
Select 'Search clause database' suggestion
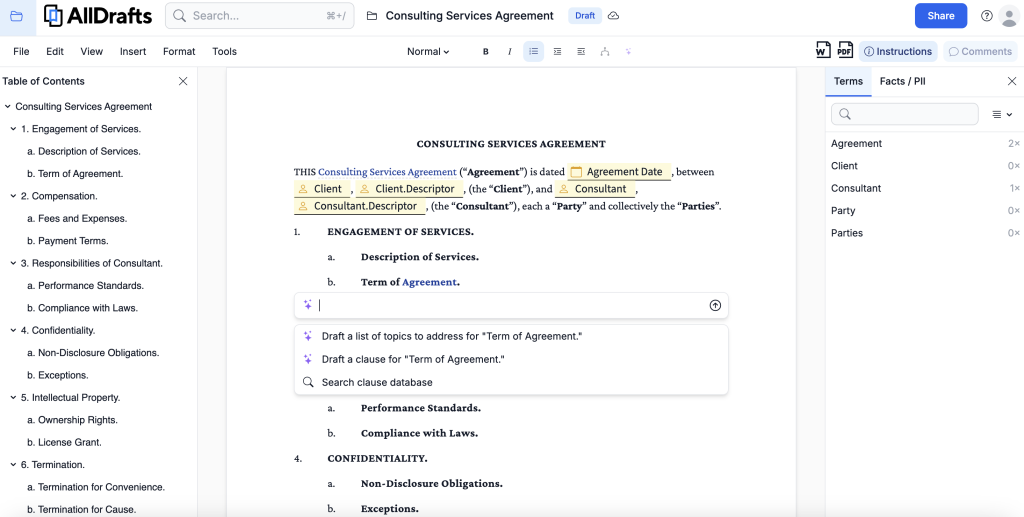[x=377, y=382]
